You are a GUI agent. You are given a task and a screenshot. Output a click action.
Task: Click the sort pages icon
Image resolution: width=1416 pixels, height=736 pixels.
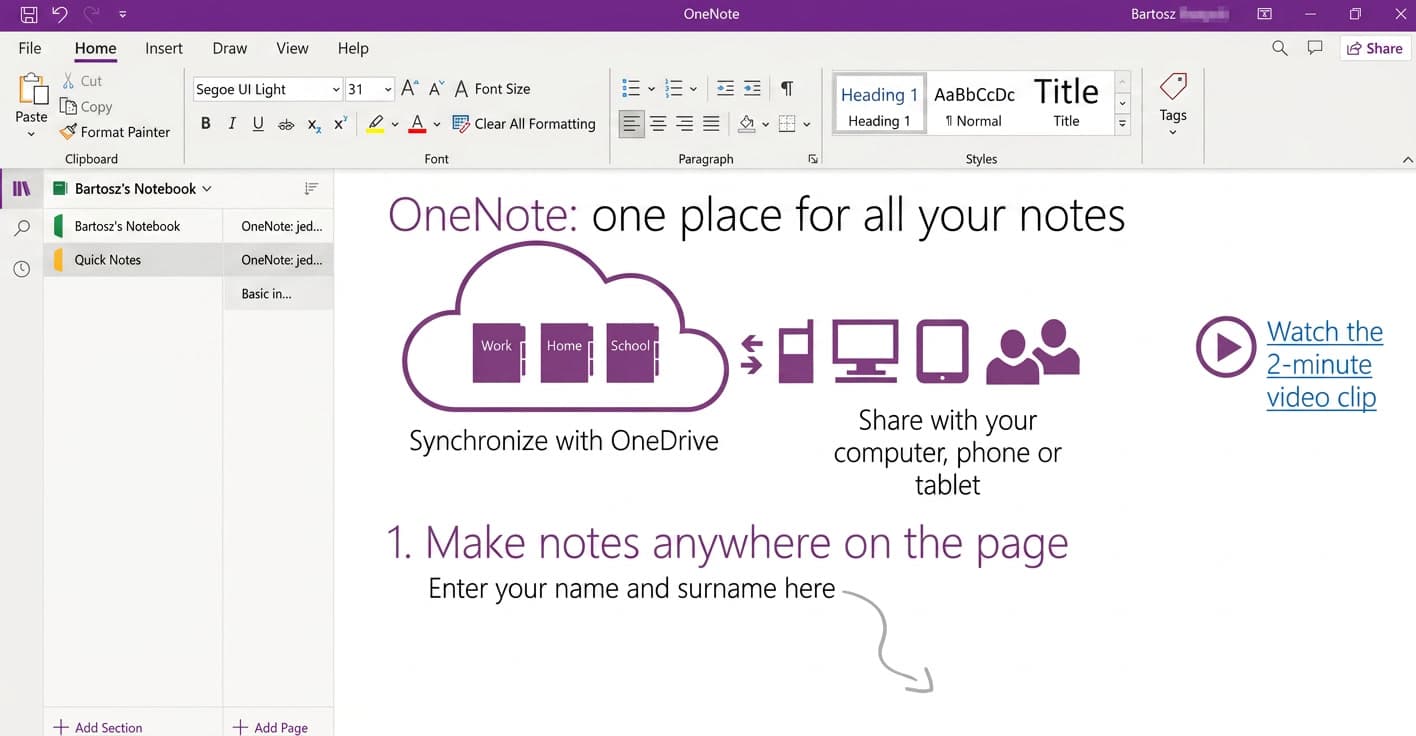(311, 188)
